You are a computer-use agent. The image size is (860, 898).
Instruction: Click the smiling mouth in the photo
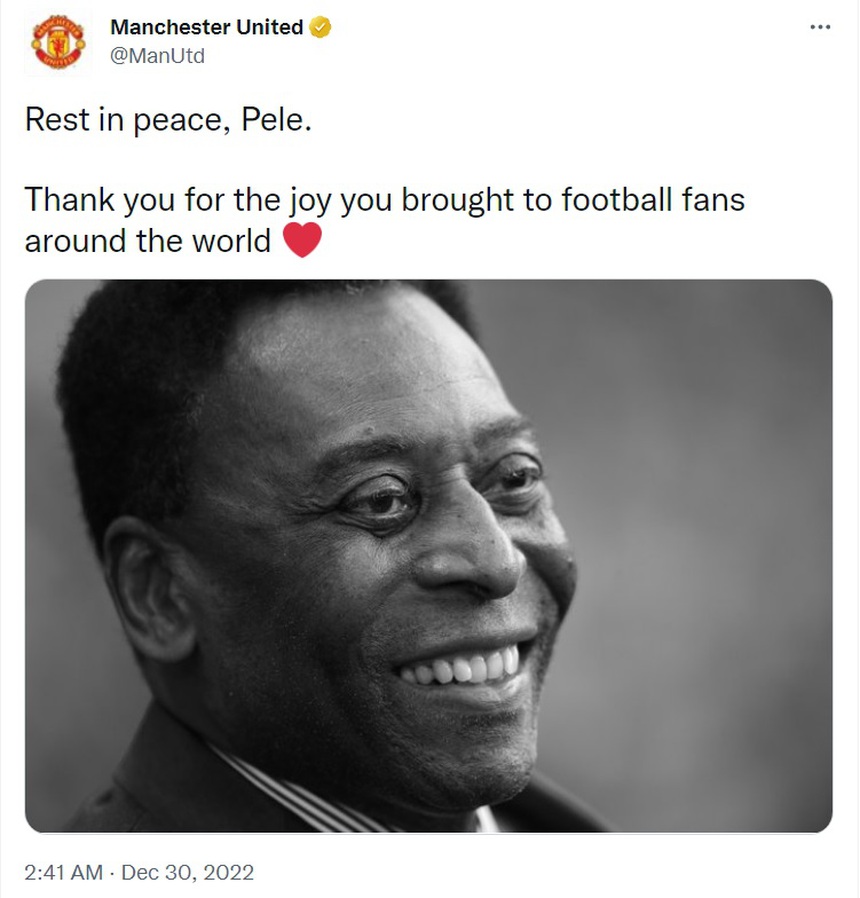point(462,668)
